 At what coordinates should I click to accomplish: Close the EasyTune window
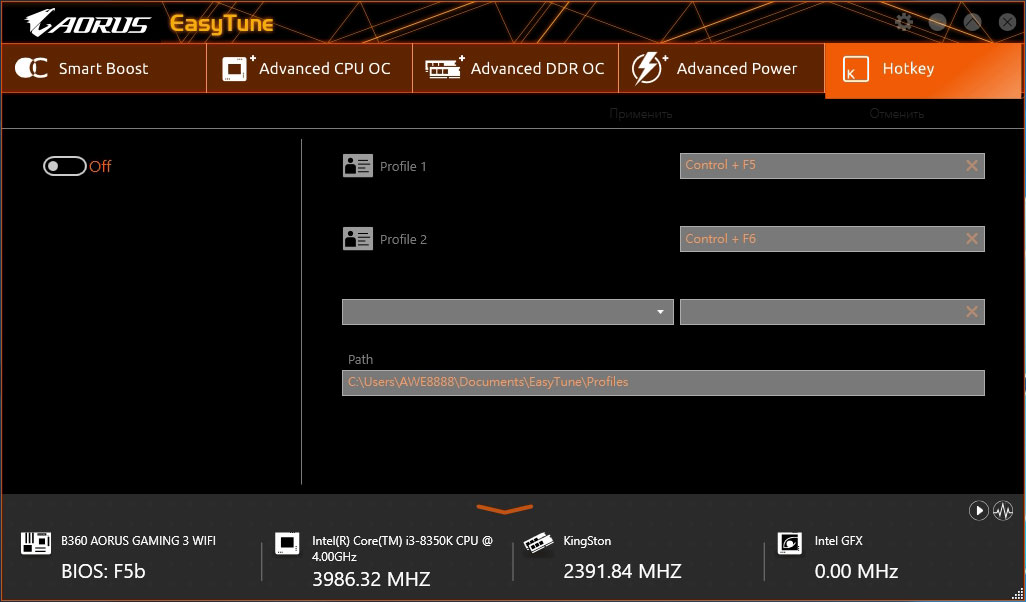coord(1008,22)
